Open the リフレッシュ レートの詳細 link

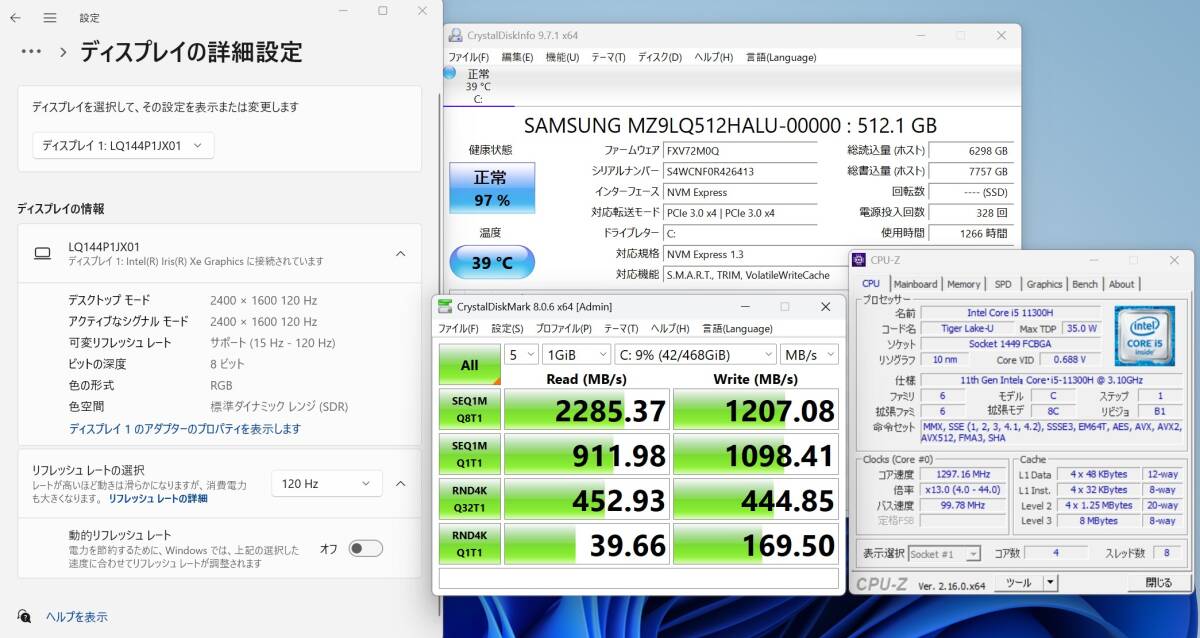(x=158, y=498)
